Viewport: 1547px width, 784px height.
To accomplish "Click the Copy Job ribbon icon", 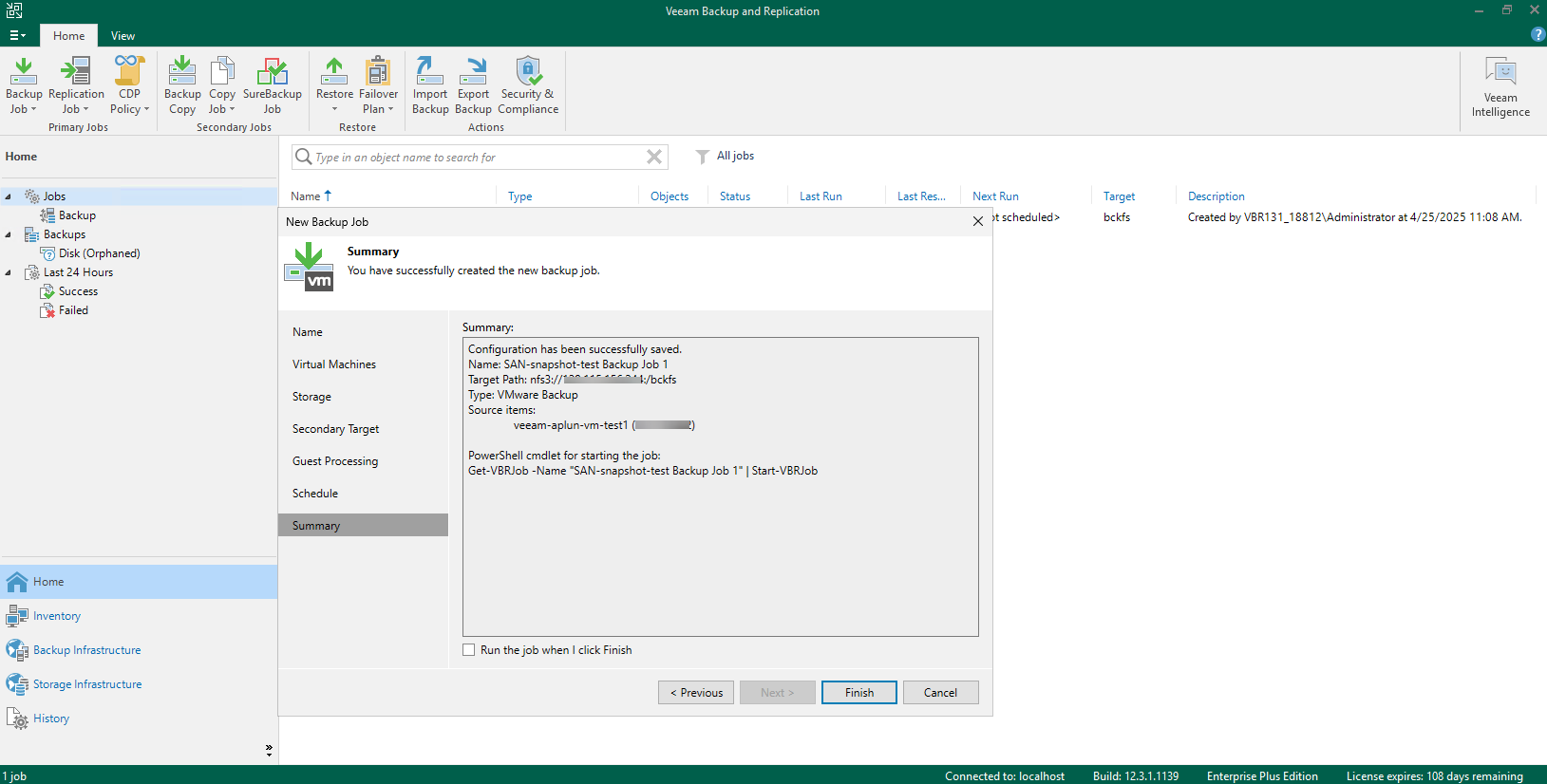I will [222, 85].
